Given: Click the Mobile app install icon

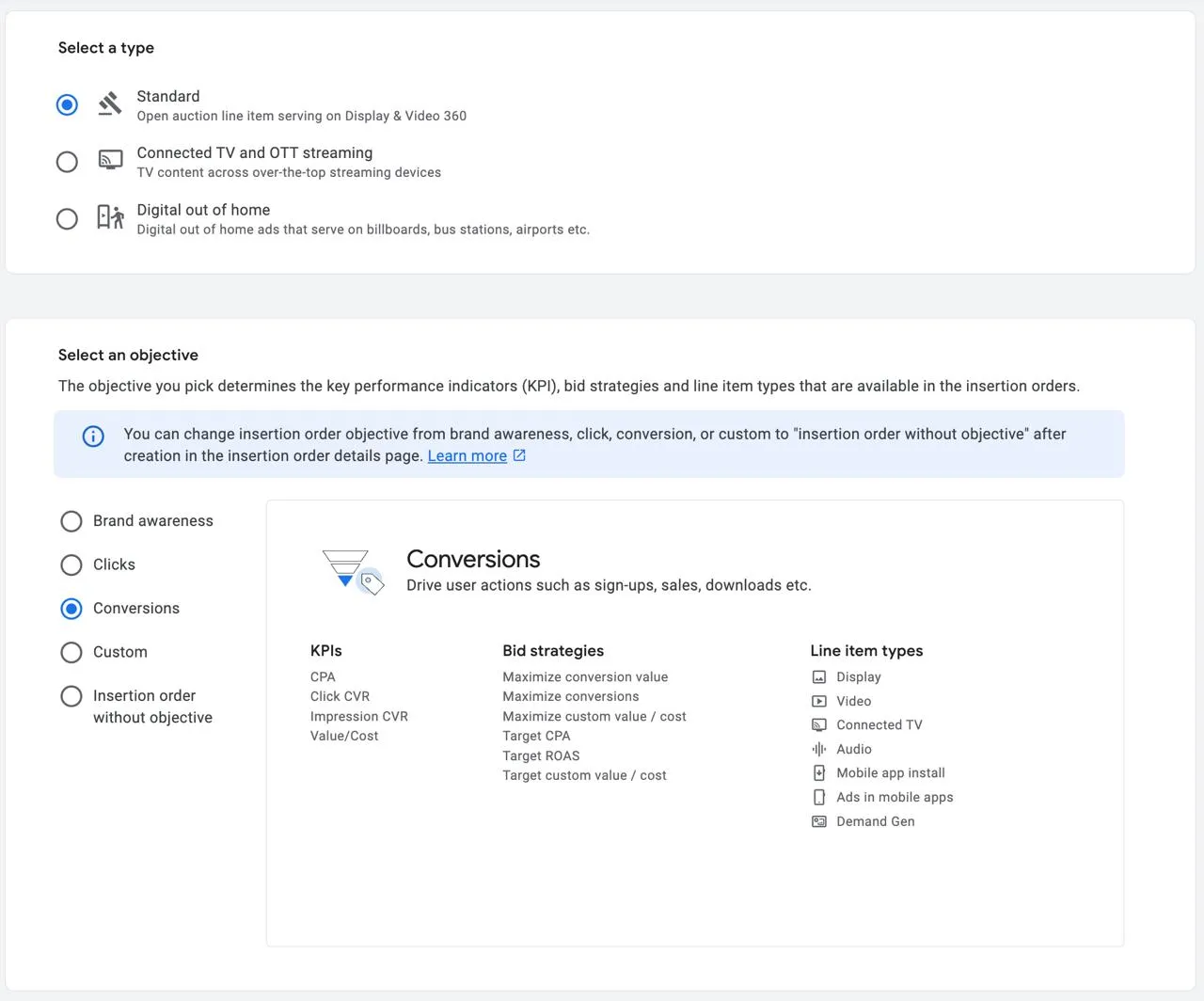Looking at the screenshot, I should [x=819, y=773].
